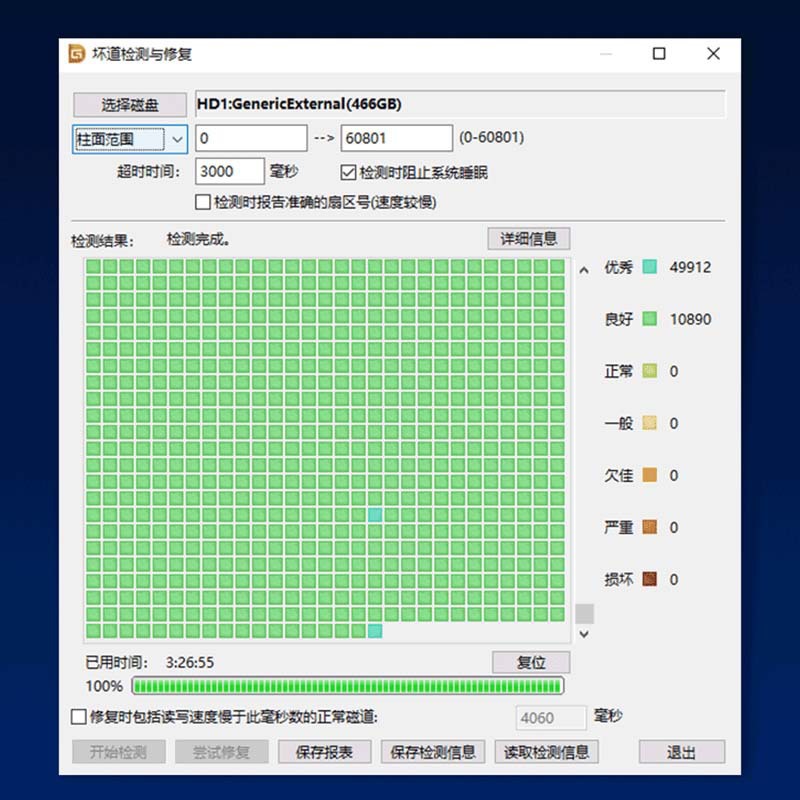Click the 损坏 brown legend swatch
This screenshot has height=800, width=800.
click(x=651, y=579)
